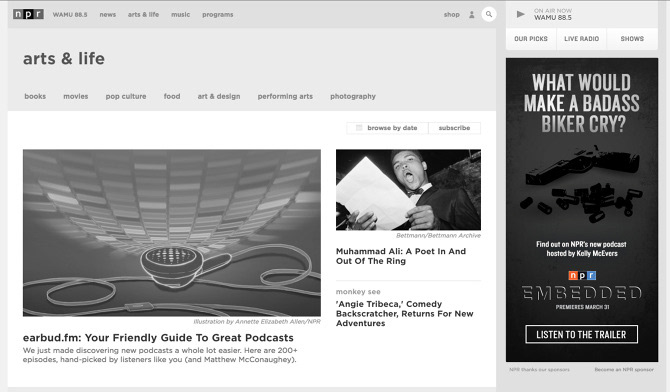This screenshot has height=392, width=670.
Task: Click 'What would make a badass biker cry' ad text
Action: click(582, 103)
